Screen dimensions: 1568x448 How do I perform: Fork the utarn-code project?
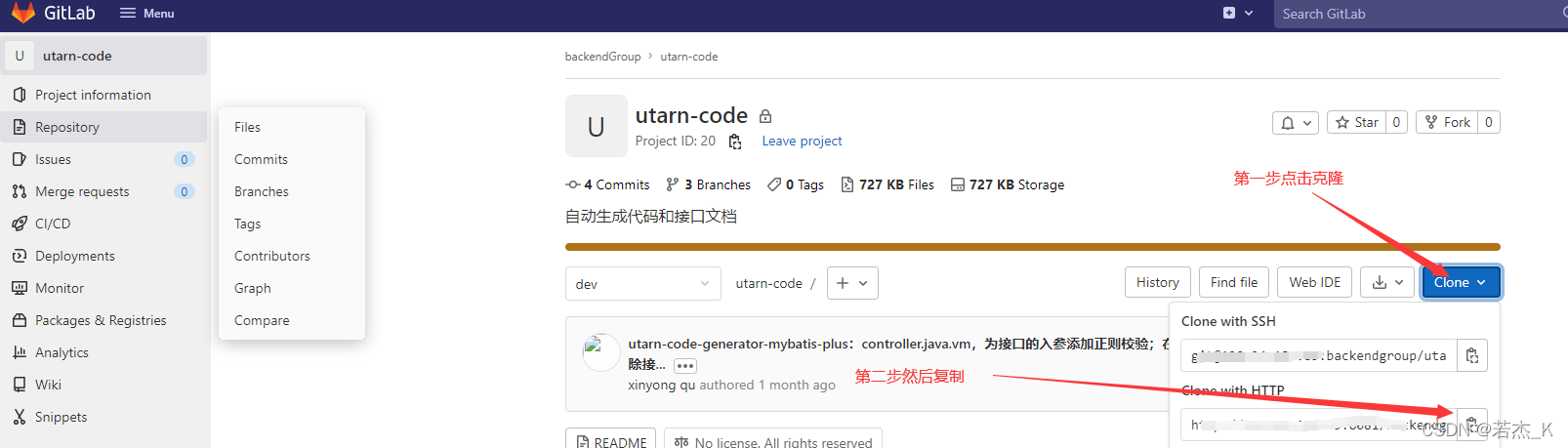click(x=1447, y=122)
